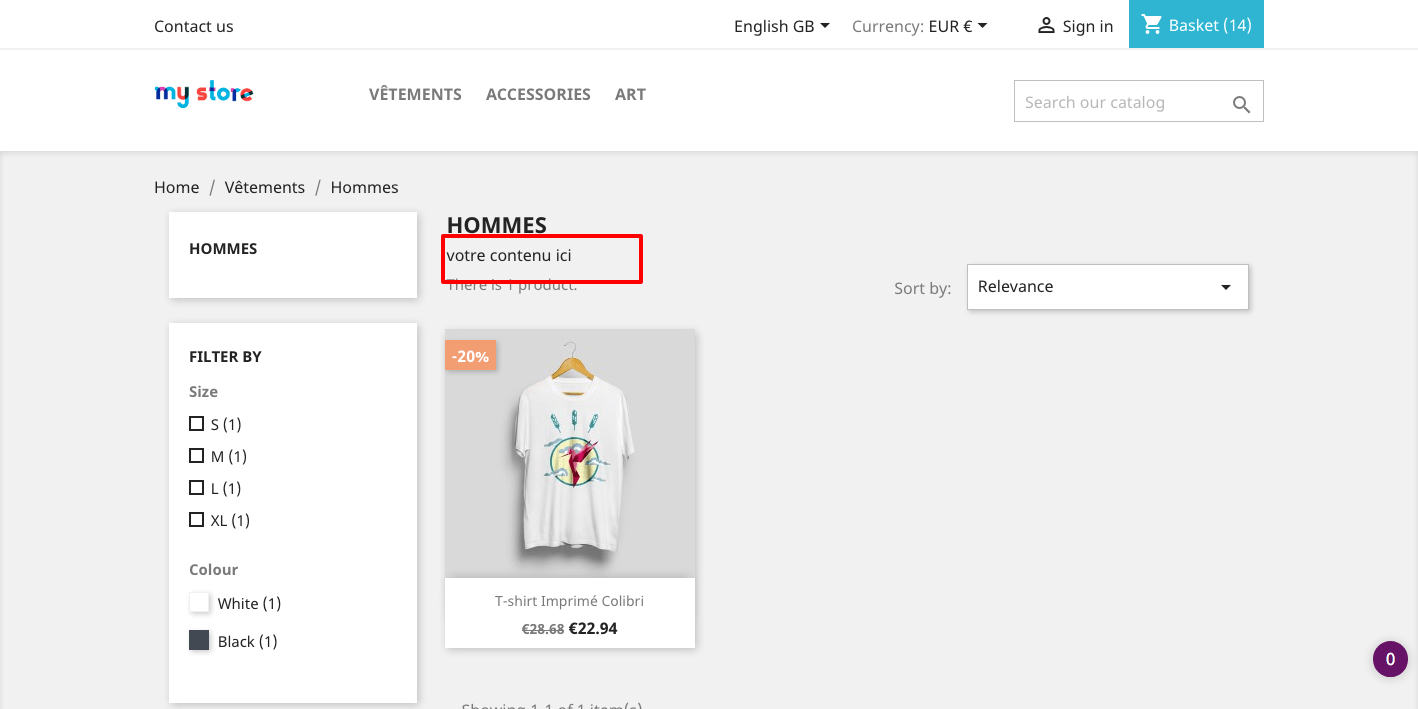
Task: Go to the Accessories menu item
Action: click(538, 94)
